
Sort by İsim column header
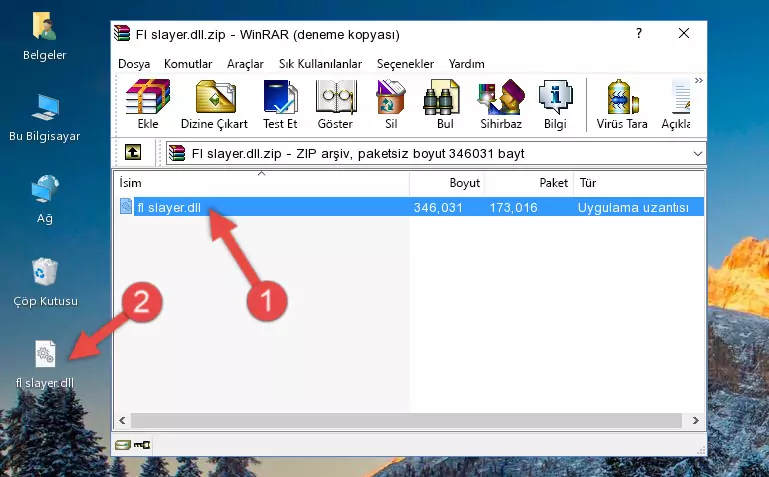coord(262,183)
